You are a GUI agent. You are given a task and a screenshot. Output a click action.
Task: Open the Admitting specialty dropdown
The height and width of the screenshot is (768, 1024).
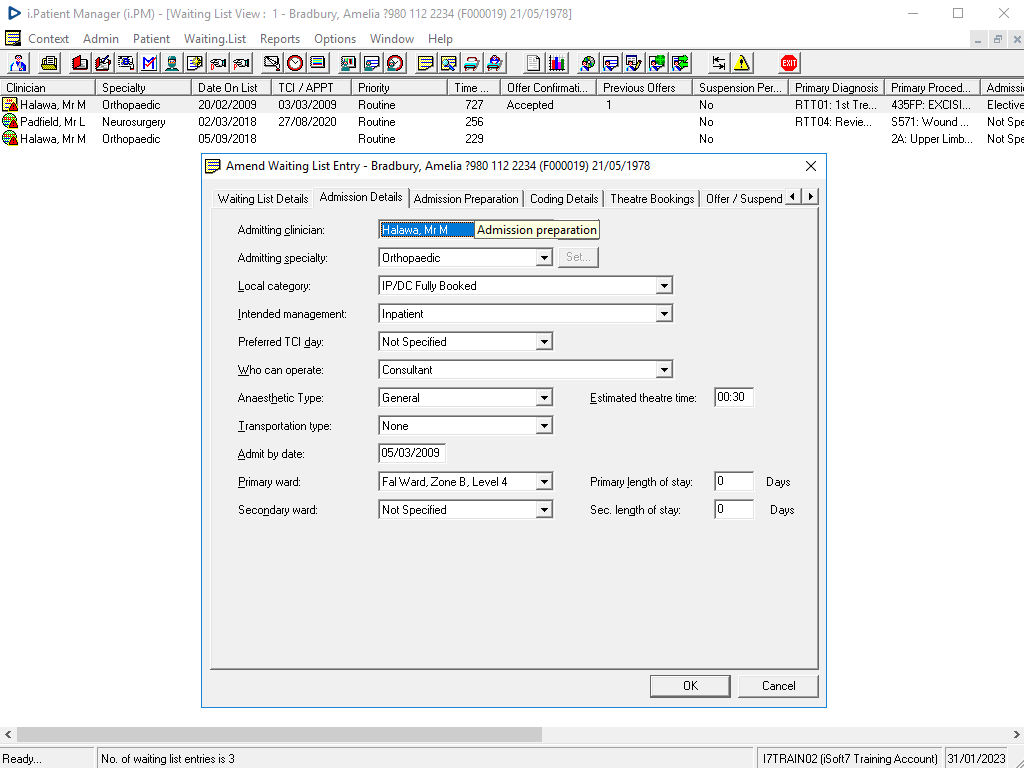pos(544,258)
